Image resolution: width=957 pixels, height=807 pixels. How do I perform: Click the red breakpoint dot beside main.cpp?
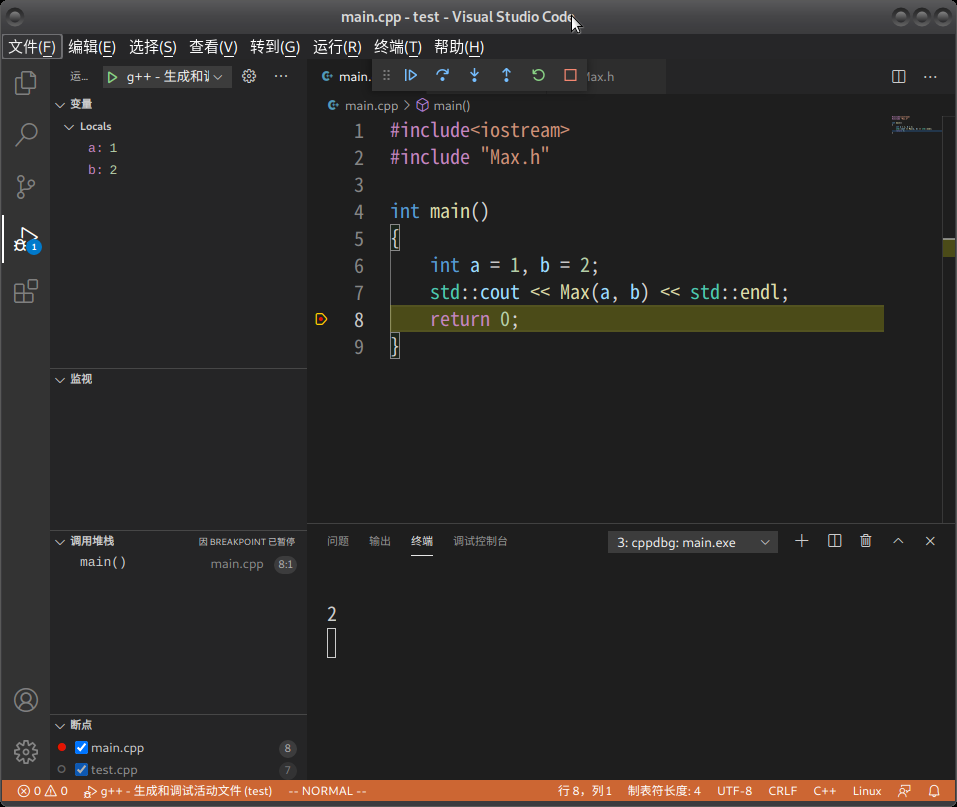coord(61,747)
